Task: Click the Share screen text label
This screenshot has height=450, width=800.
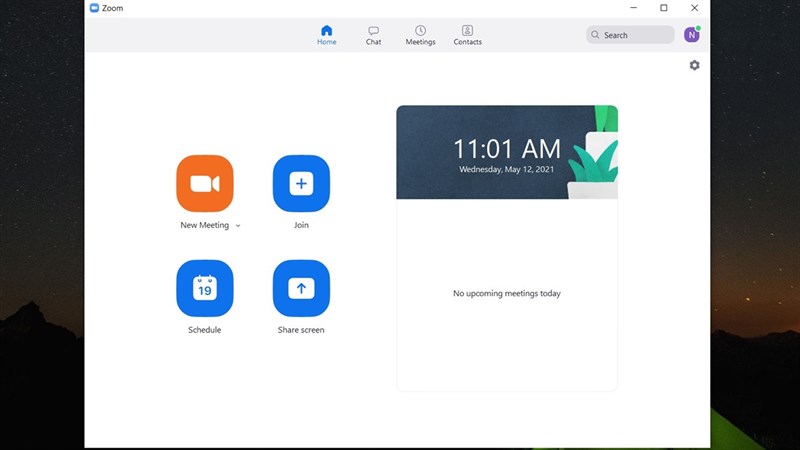Action: click(x=301, y=330)
